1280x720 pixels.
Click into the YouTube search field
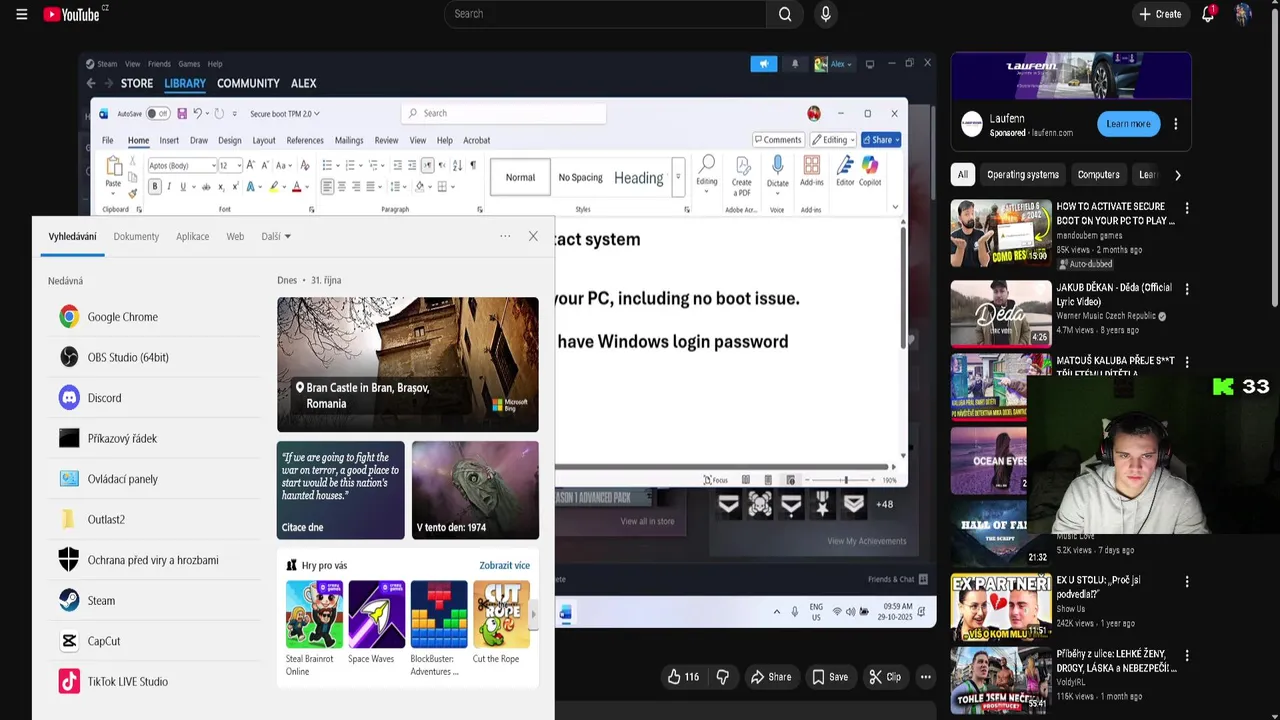point(604,14)
